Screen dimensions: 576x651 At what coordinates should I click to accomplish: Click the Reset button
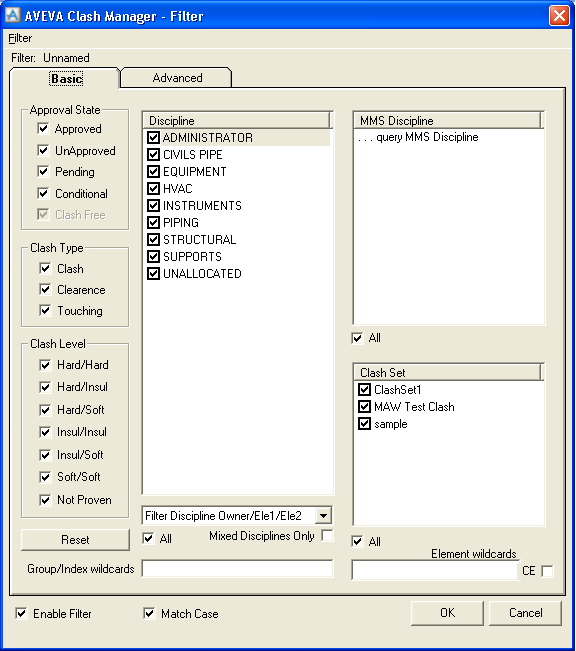(75, 540)
